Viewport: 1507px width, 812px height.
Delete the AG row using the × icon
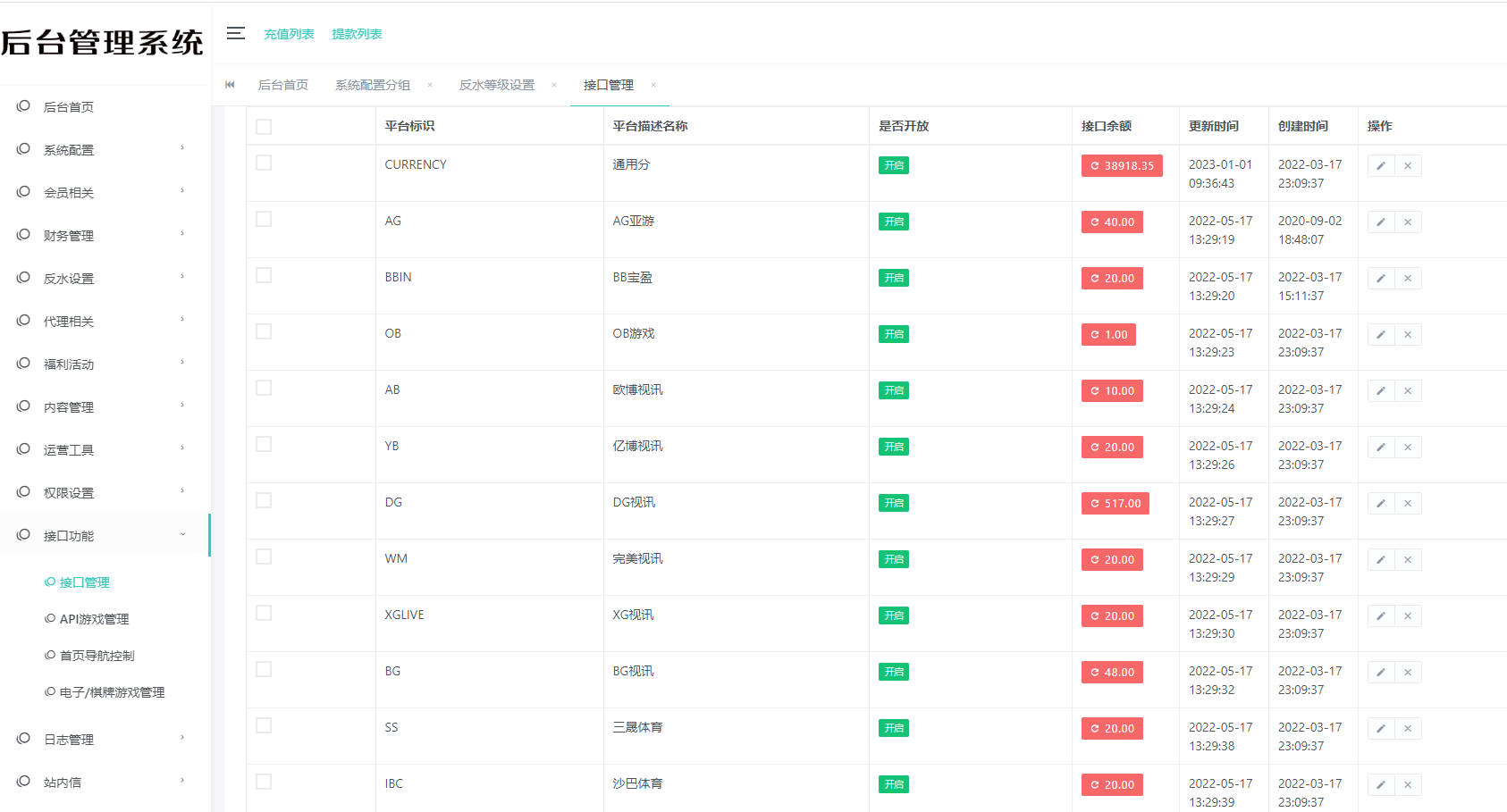[1407, 222]
